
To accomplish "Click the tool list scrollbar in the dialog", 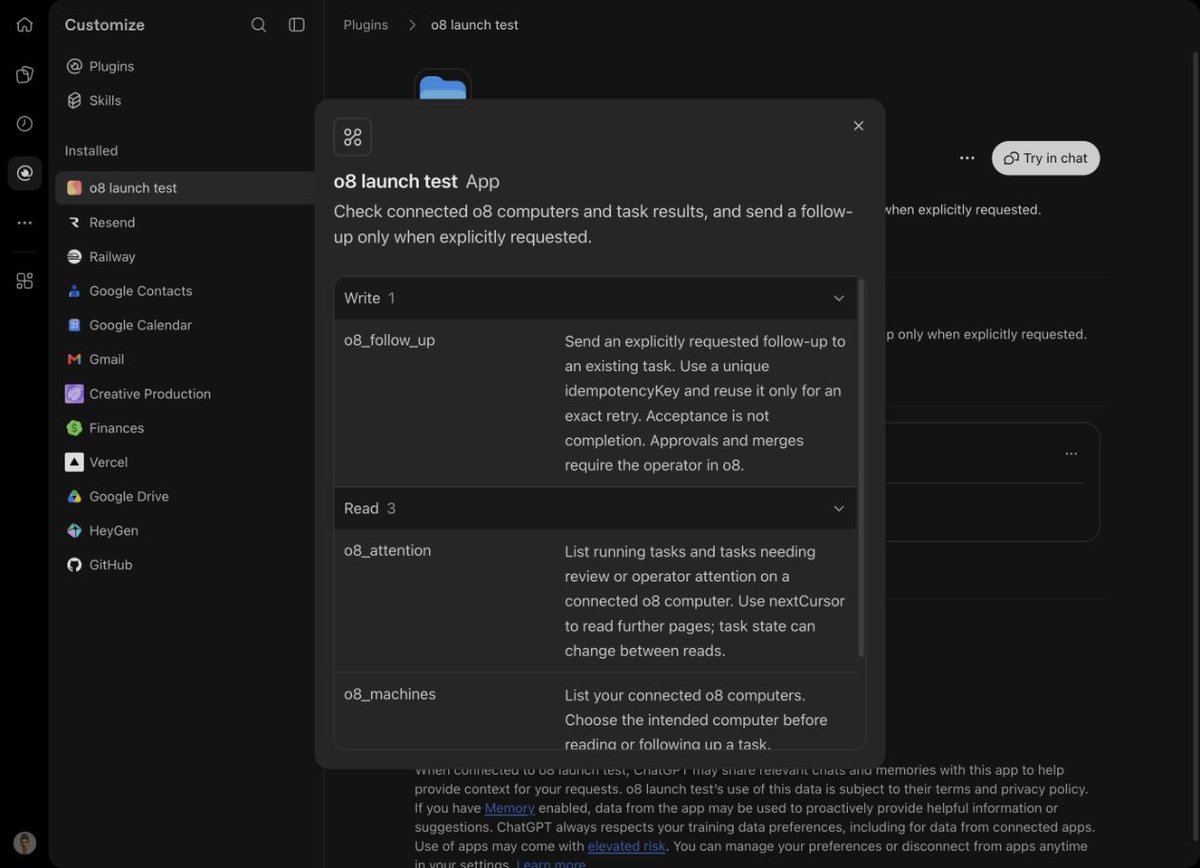I will [x=861, y=468].
